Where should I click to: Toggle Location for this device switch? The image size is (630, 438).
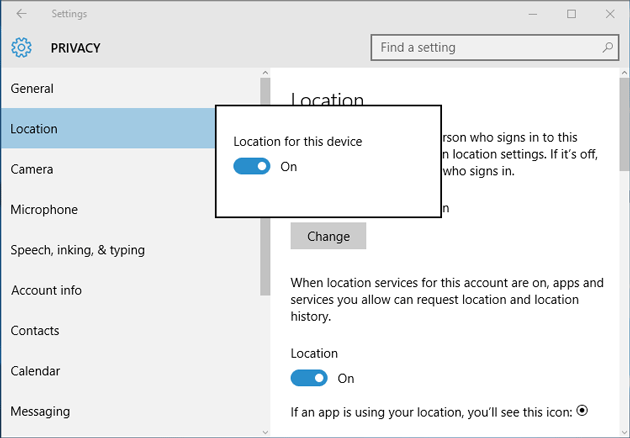pyautogui.click(x=252, y=167)
